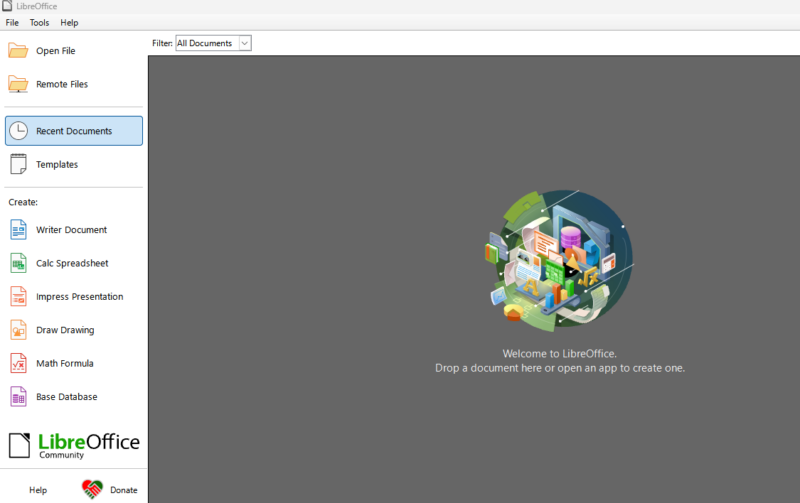Click the Writer Document icon

point(18,230)
